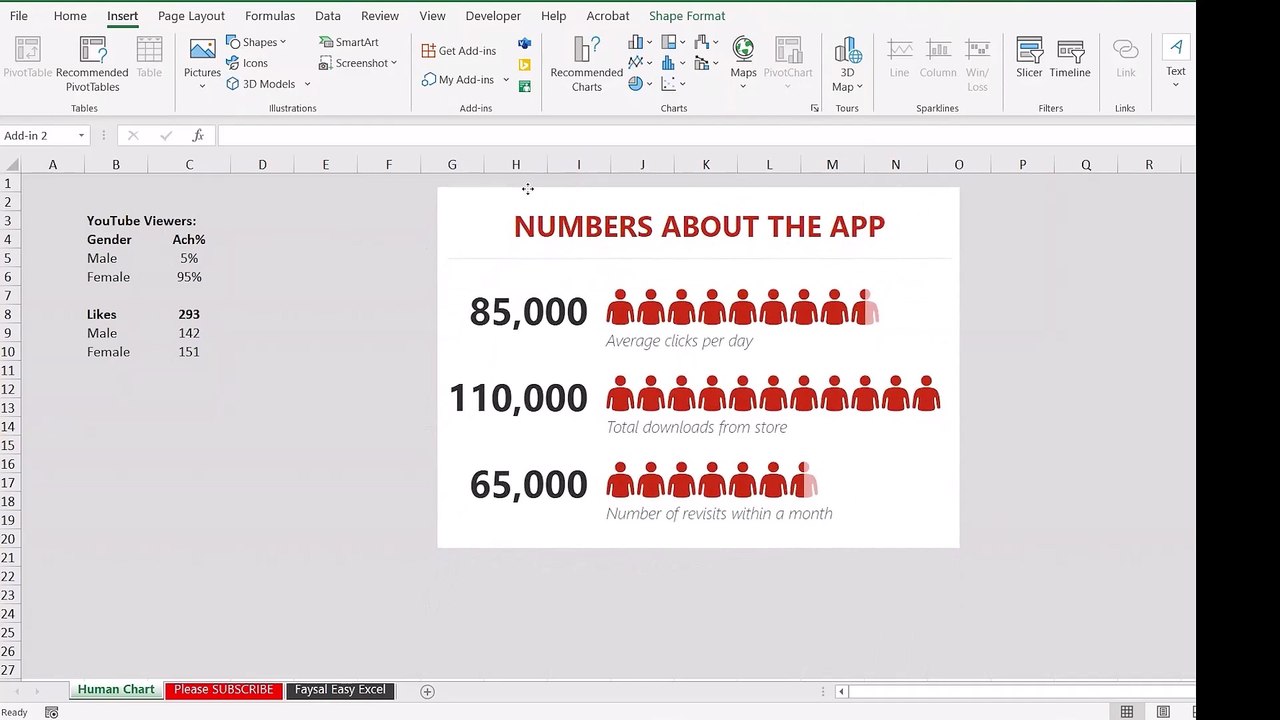Insert a Waterfall or Stock chart
This screenshot has width=1280, height=720.
point(706,42)
